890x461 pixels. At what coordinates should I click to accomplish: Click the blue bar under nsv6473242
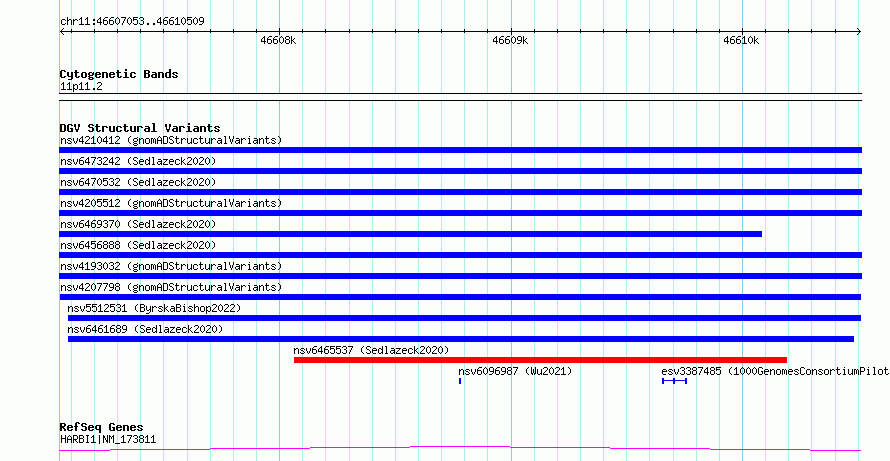(x=461, y=171)
